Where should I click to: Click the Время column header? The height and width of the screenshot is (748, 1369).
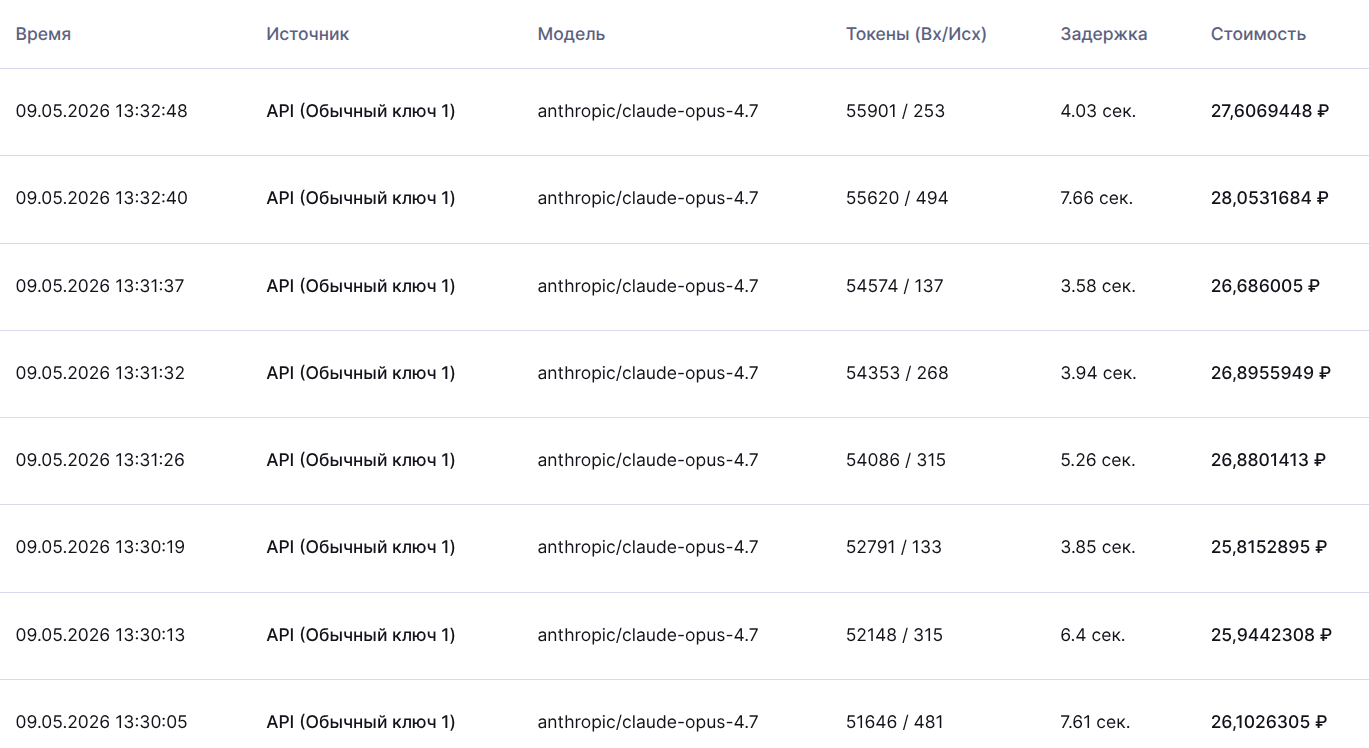(43, 34)
